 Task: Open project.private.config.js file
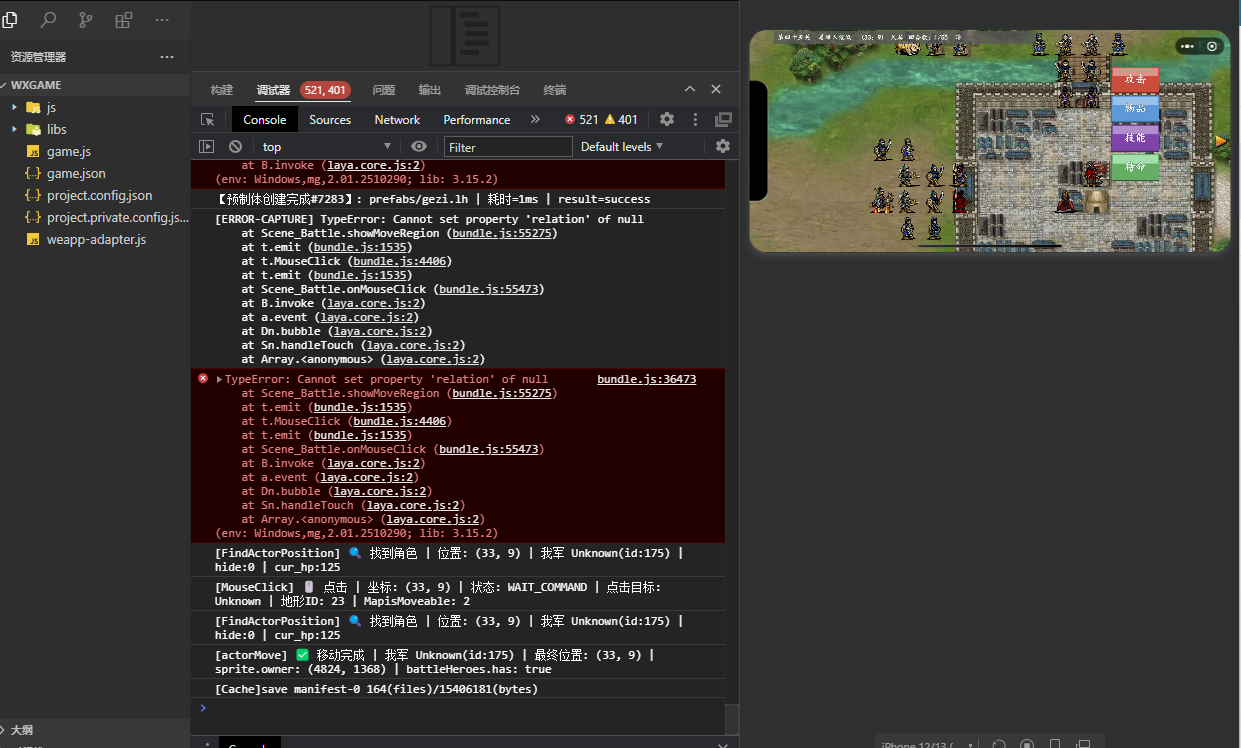tap(117, 217)
